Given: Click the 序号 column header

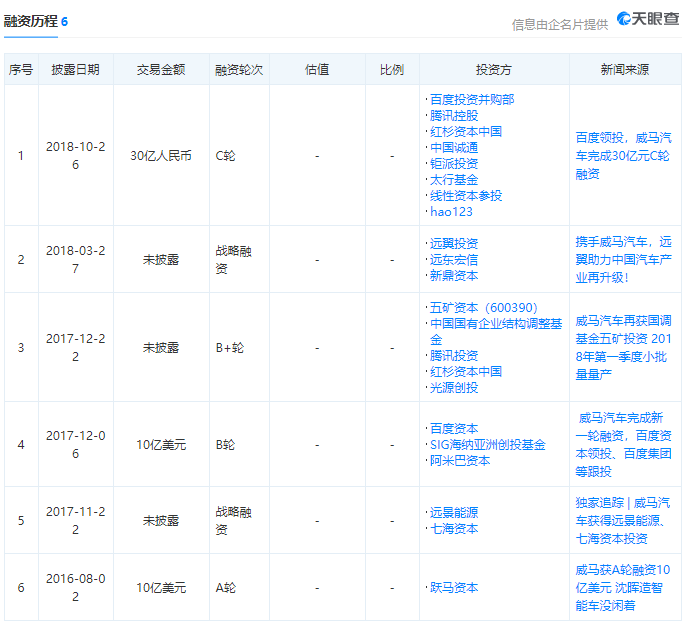Looking at the screenshot, I should [21, 70].
